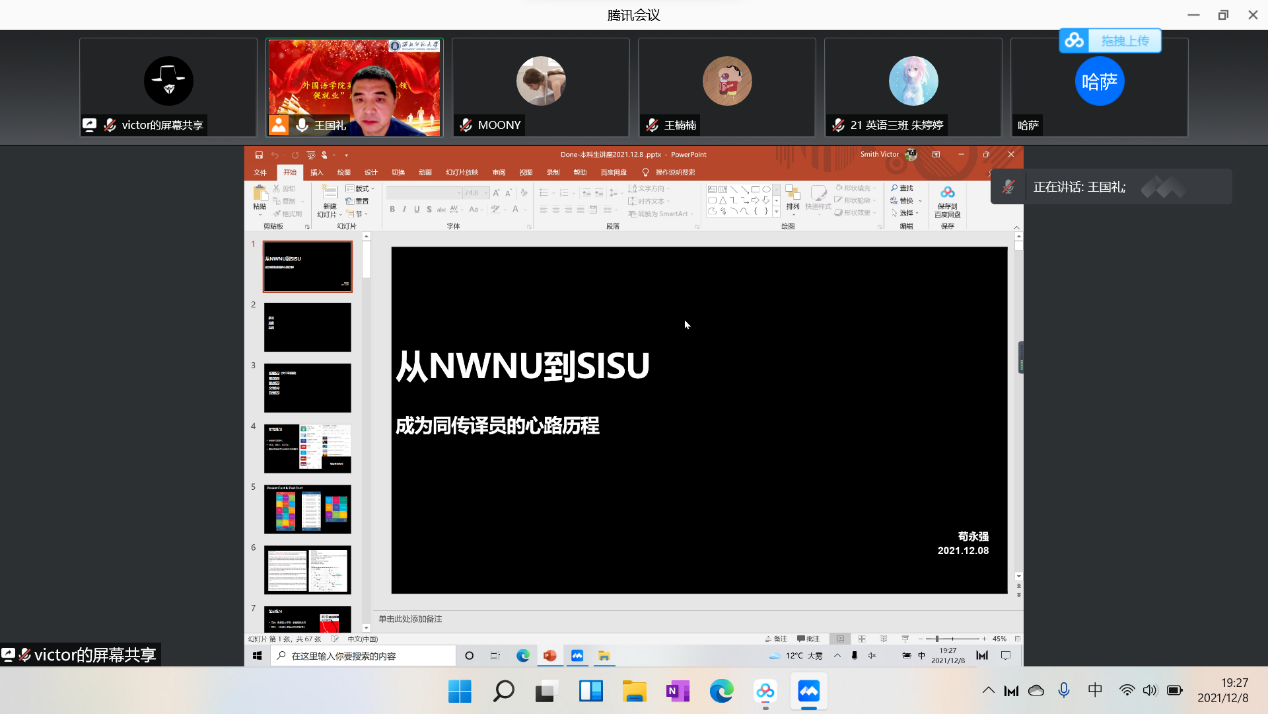The image size is (1268, 714).
Task: Click the Windows 11 Start button
Action: tap(460, 691)
